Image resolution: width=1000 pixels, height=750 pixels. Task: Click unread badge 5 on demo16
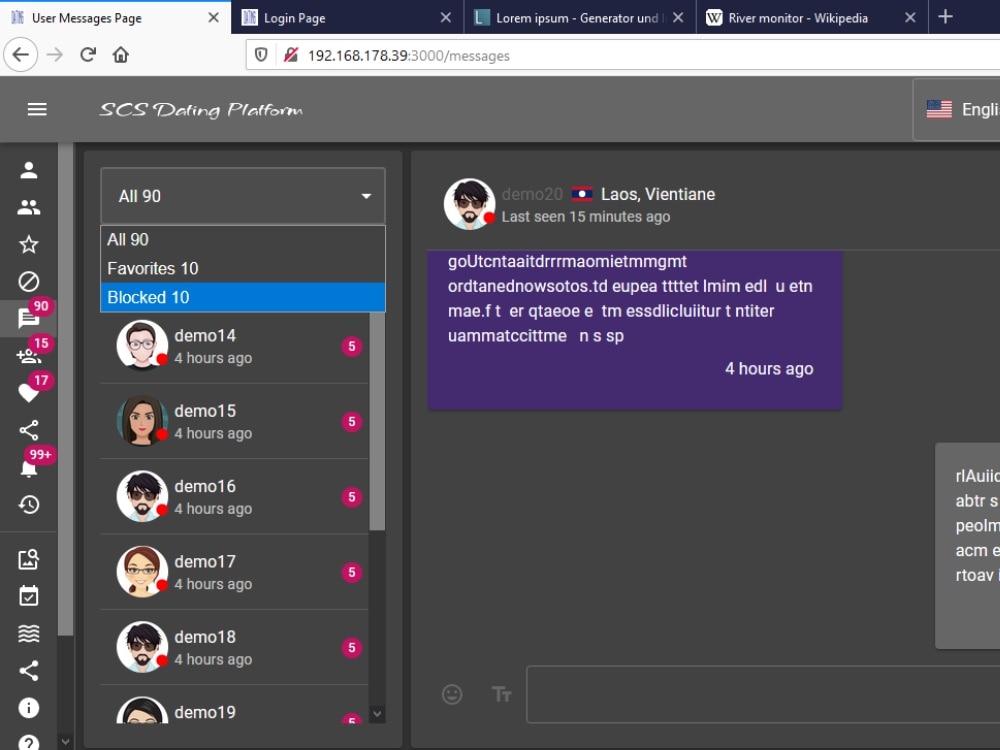[x=351, y=497]
